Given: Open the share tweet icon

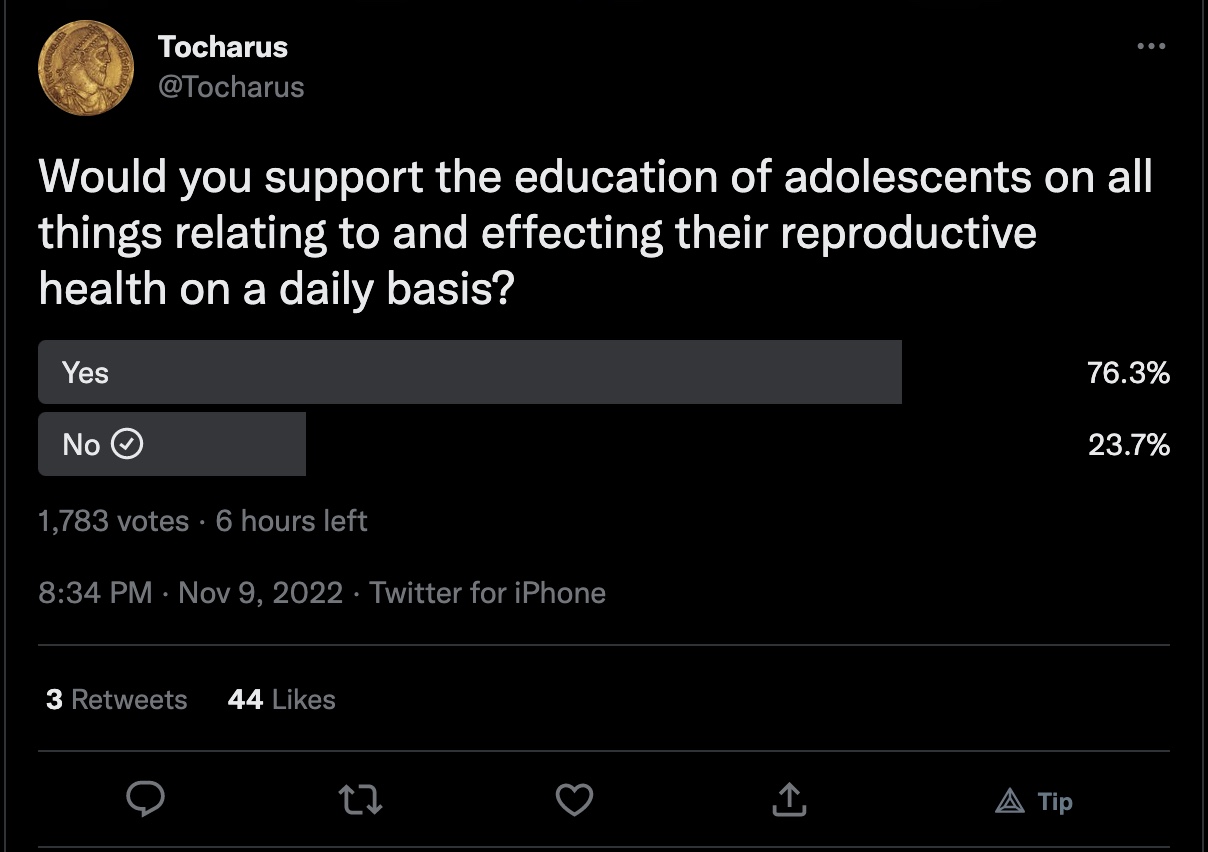Looking at the screenshot, I should (788, 799).
